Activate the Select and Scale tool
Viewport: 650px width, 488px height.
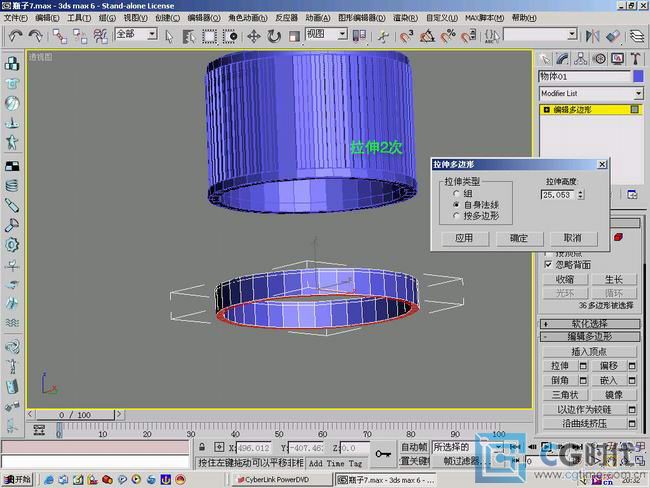294,36
